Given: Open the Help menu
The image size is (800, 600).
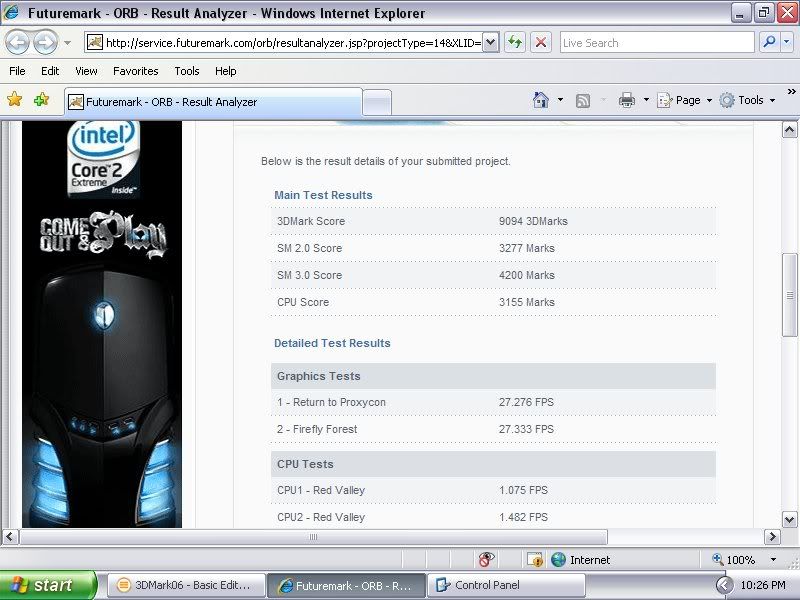Looking at the screenshot, I should [x=226, y=71].
